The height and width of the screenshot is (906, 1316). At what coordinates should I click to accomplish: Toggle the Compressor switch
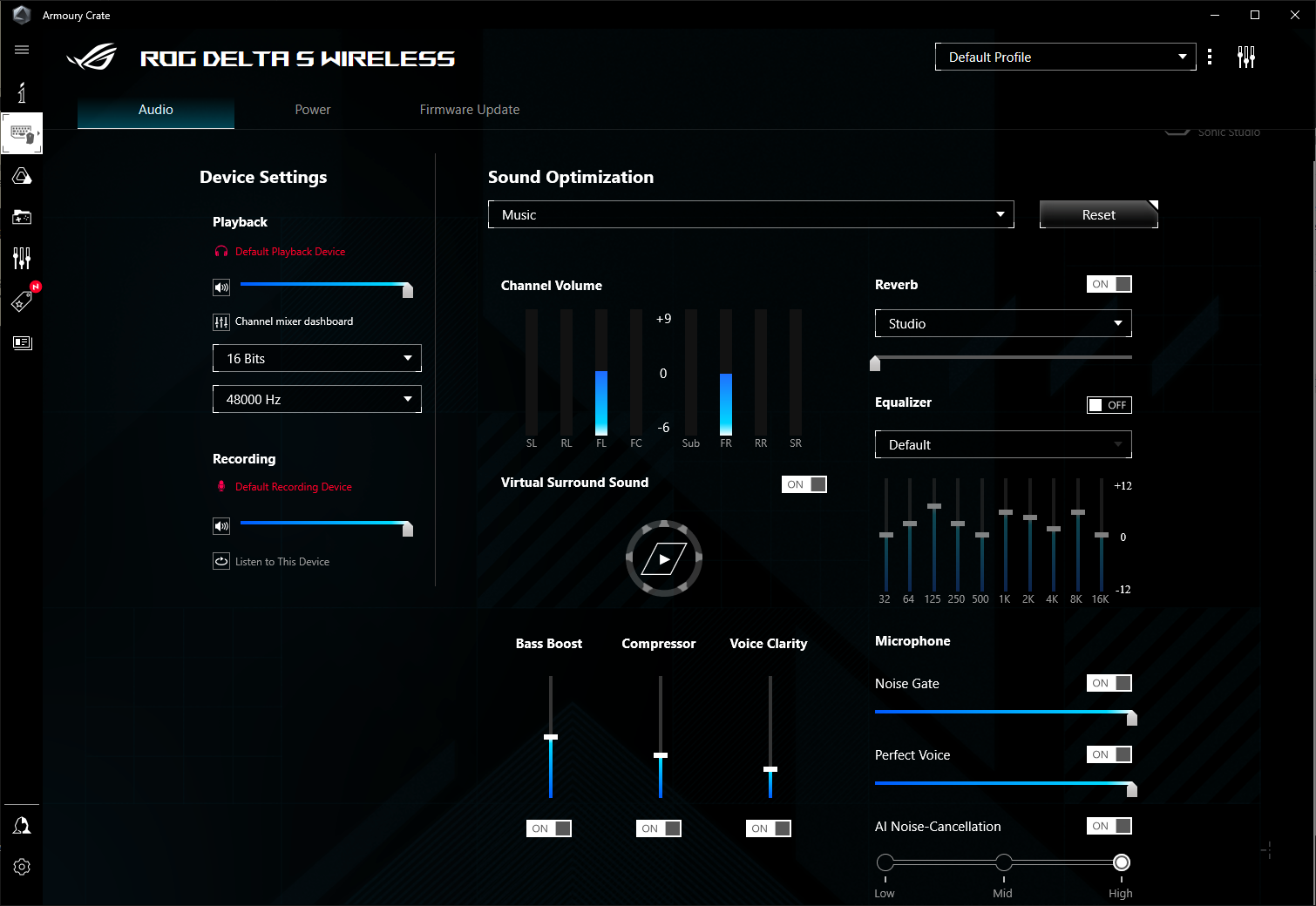point(659,828)
